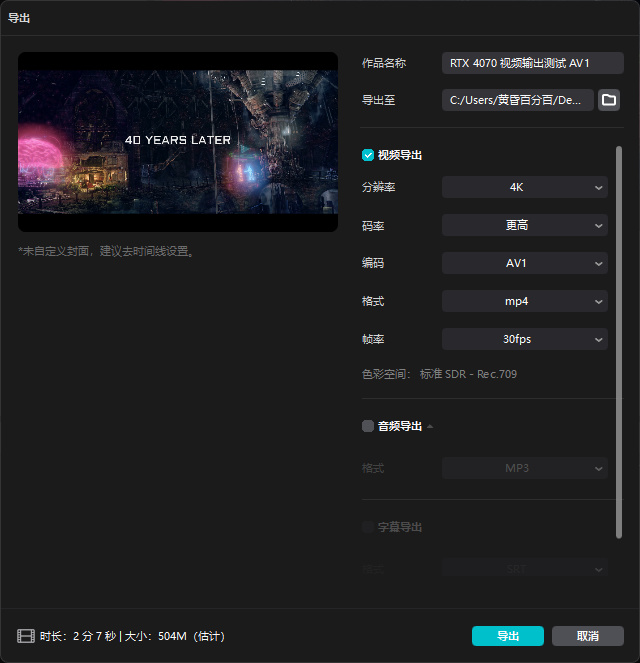640x663 pixels.
Task: Open folder browser for export path
Action: (x=609, y=100)
